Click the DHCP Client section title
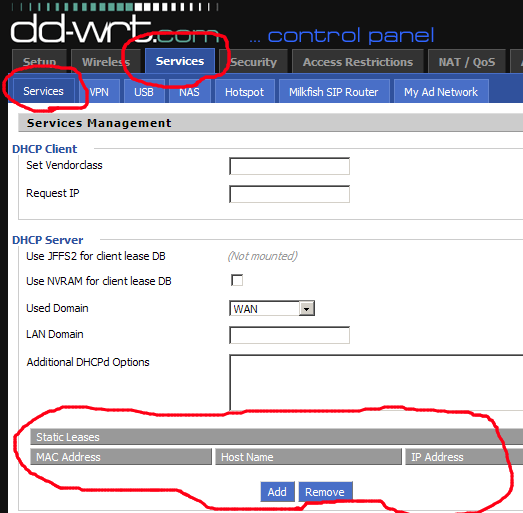 pos(44,149)
